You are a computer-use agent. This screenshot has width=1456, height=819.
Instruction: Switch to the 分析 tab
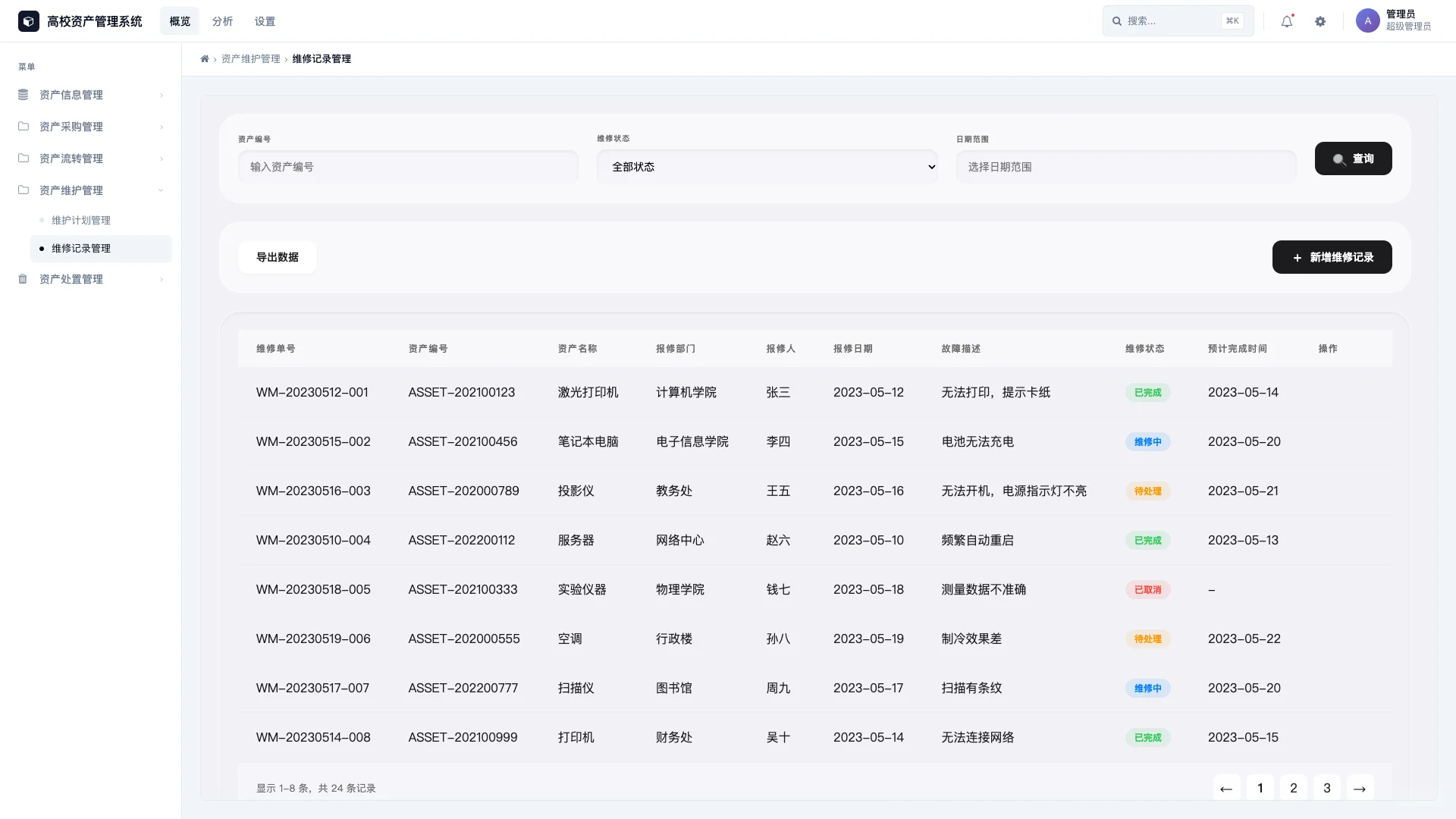pyautogui.click(x=222, y=20)
